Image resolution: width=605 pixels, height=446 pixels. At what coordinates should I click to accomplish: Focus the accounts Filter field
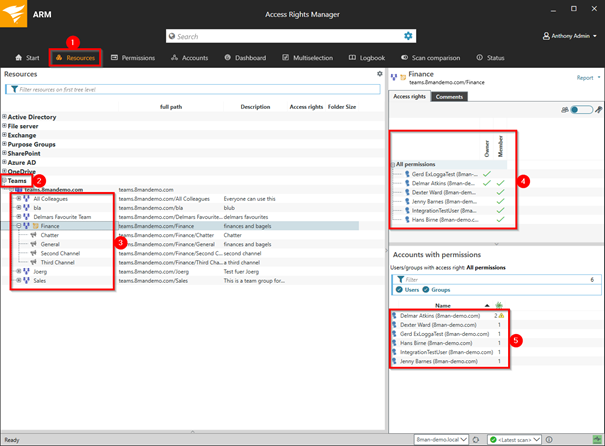[x=496, y=279]
